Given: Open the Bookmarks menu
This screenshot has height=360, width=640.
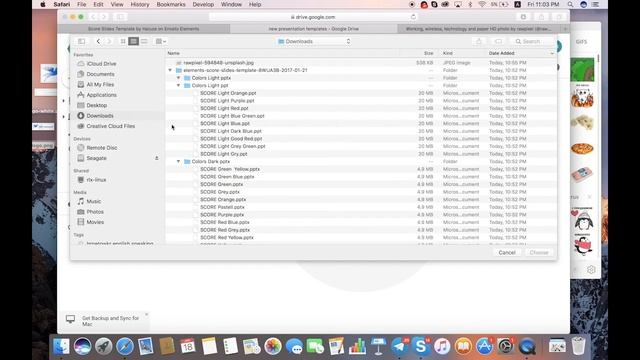Looking at the screenshot, I should (x=171, y=4).
